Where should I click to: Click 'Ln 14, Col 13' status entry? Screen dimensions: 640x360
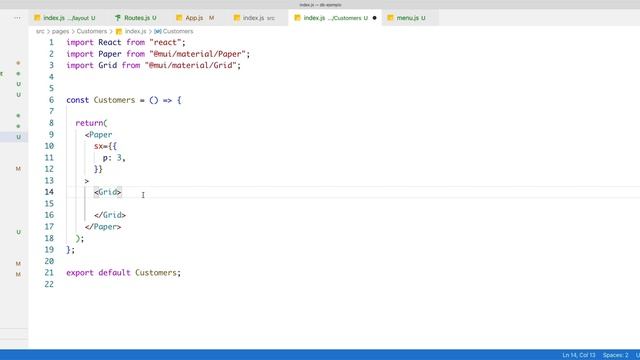578,355
